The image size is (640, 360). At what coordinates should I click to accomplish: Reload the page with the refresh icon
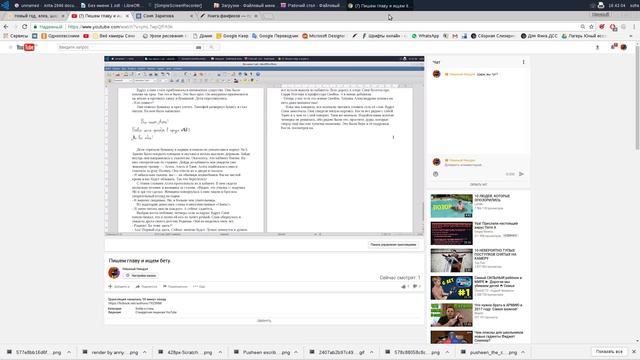(24, 27)
